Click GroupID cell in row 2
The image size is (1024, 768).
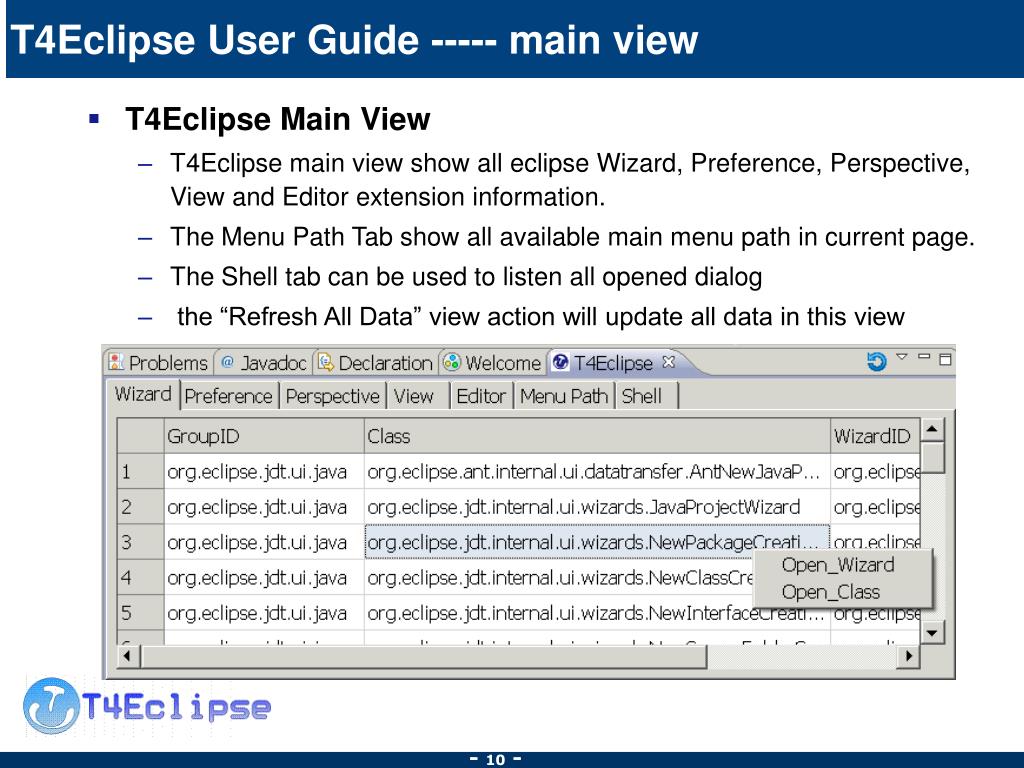click(x=263, y=507)
